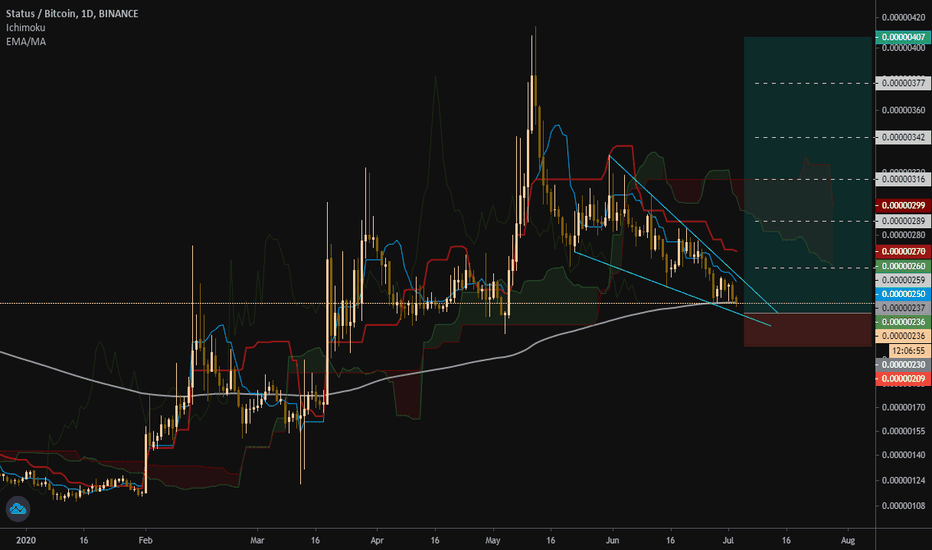Click the 12:06:55 countdown timer label

click(909, 350)
